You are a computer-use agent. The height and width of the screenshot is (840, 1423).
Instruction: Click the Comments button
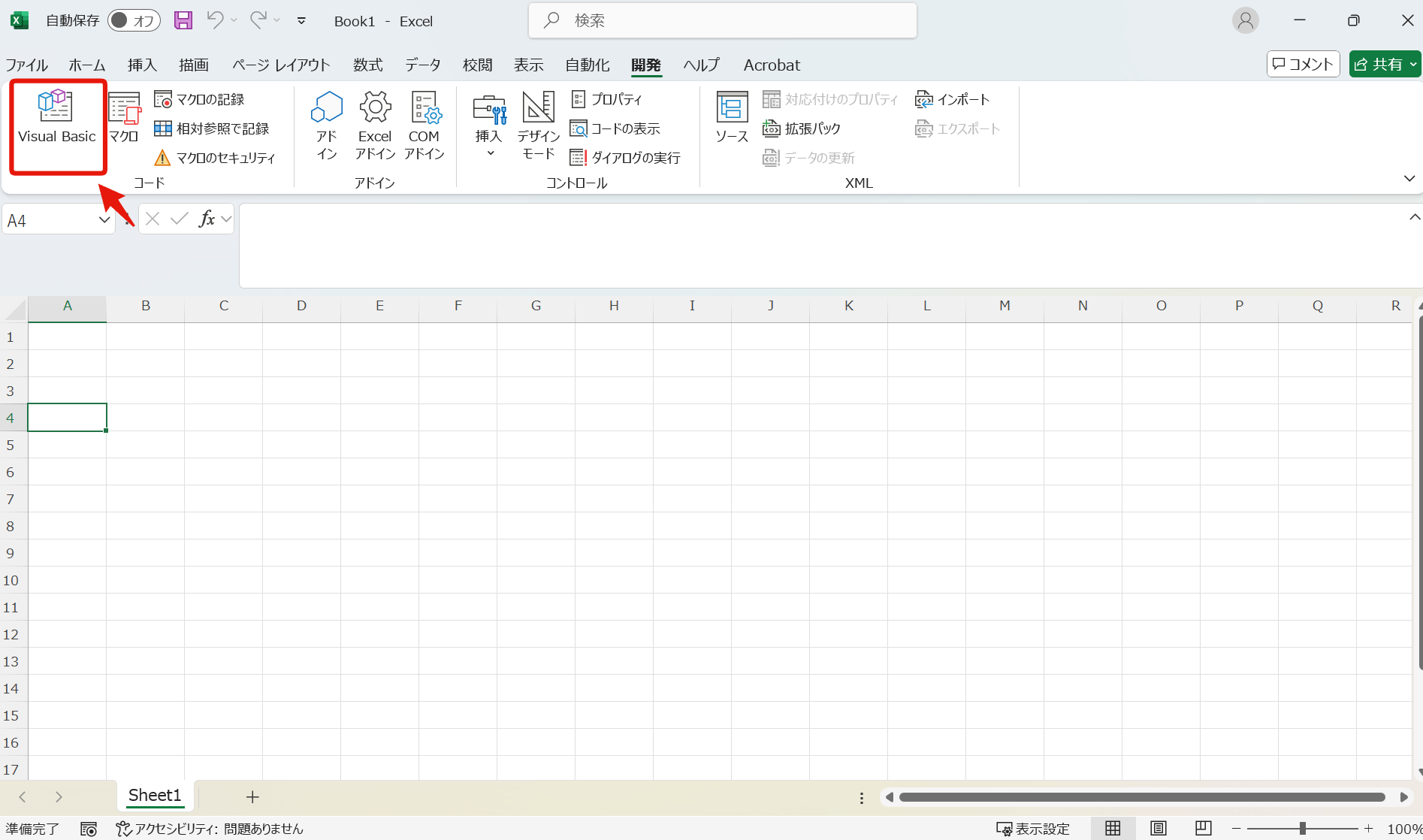click(x=1303, y=65)
